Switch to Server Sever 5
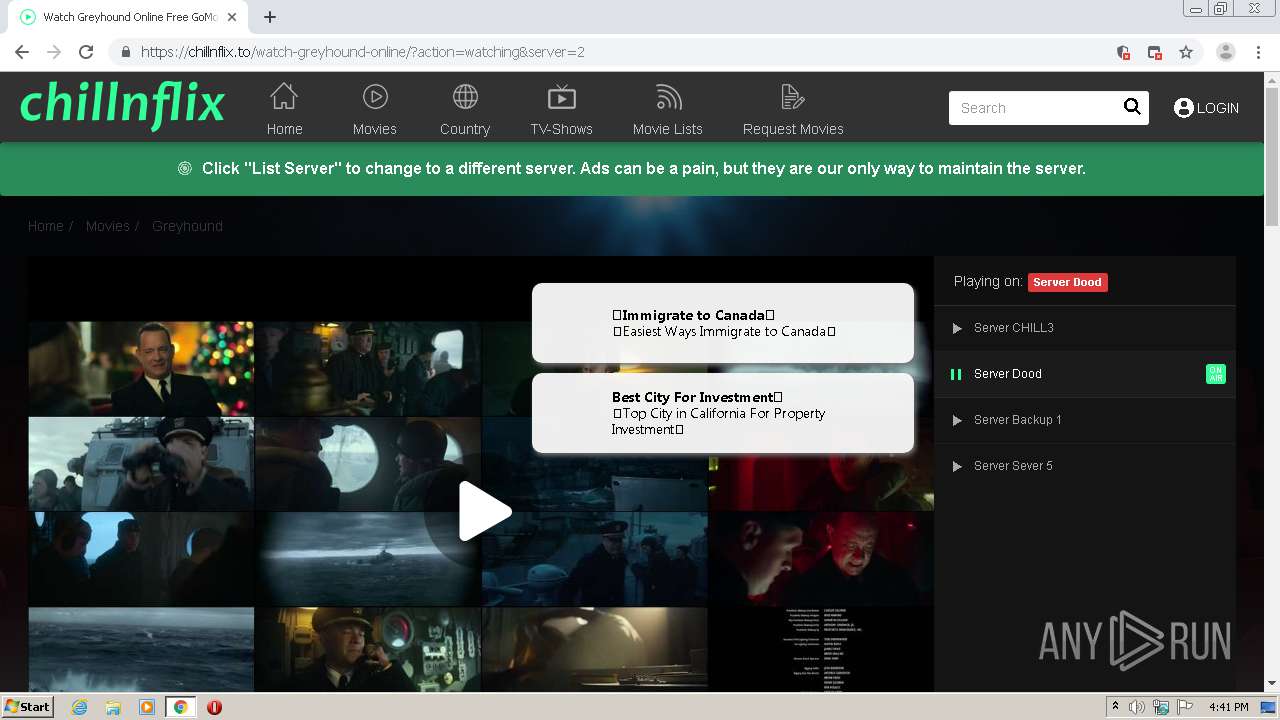The height and width of the screenshot is (720, 1280). click(1085, 466)
